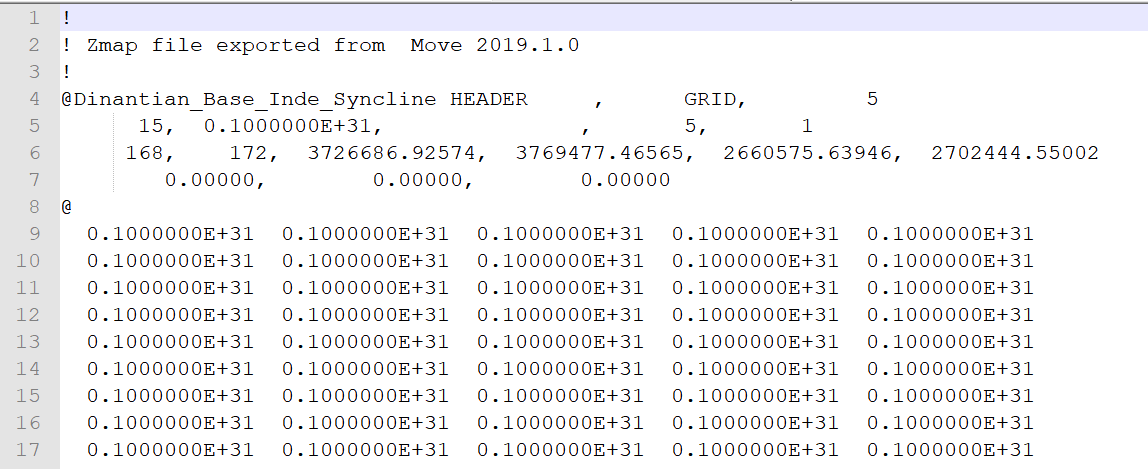Click line number 10 in the gutter

click(28, 261)
